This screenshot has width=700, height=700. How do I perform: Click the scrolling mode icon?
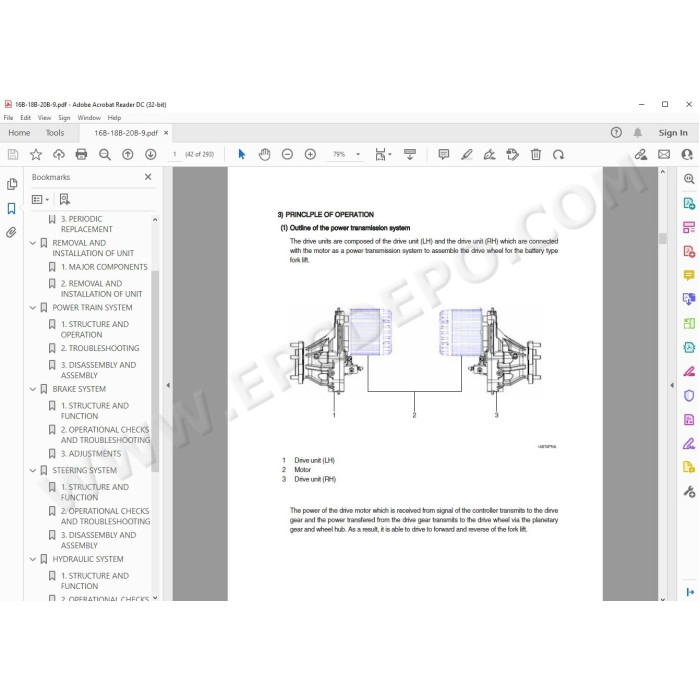coord(409,154)
